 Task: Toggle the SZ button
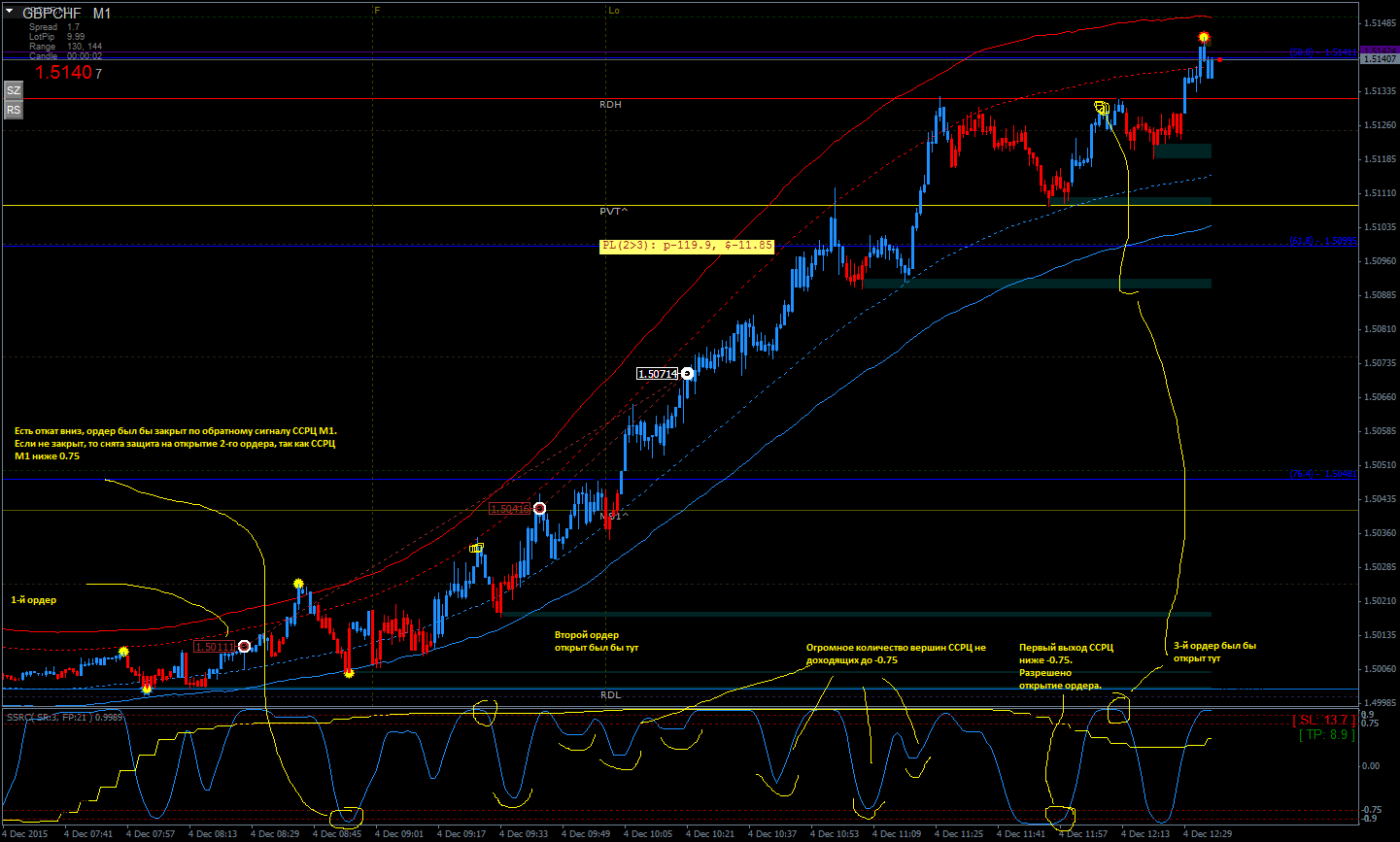tap(14, 90)
